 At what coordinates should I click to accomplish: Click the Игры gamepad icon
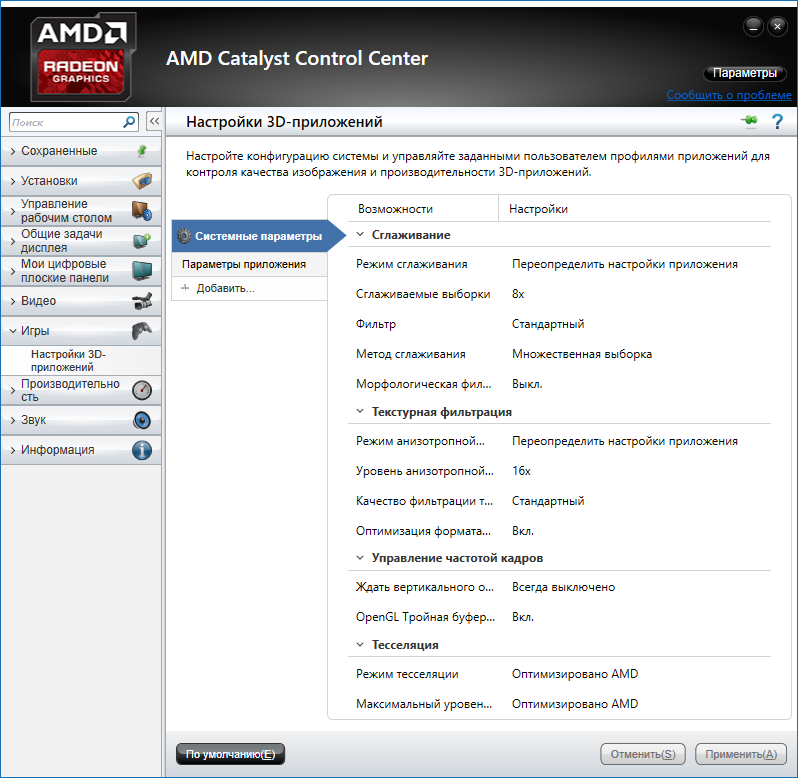pyautogui.click(x=142, y=331)
